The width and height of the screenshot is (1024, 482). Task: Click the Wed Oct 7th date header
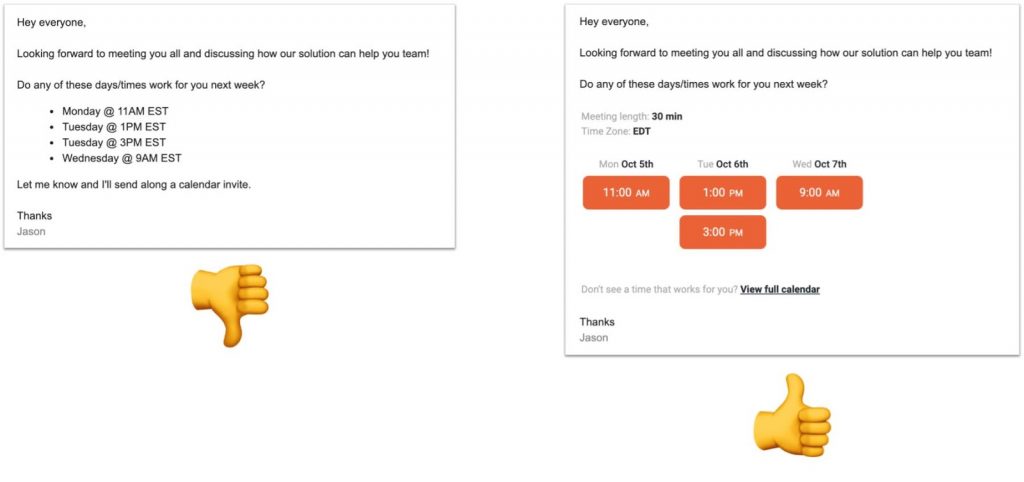[819, 164]
